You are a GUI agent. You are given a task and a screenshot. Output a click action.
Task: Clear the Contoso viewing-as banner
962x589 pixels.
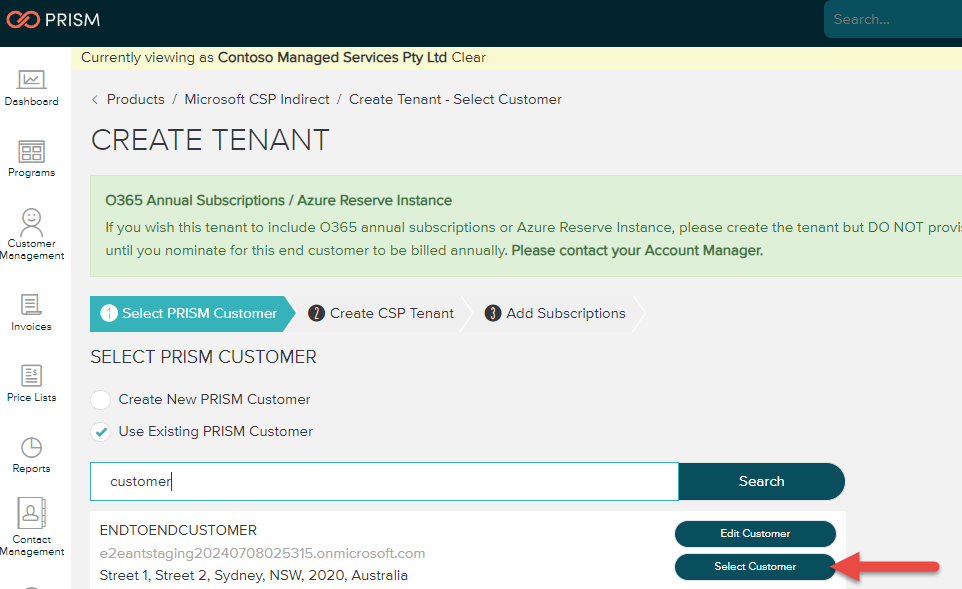(469, 58)
